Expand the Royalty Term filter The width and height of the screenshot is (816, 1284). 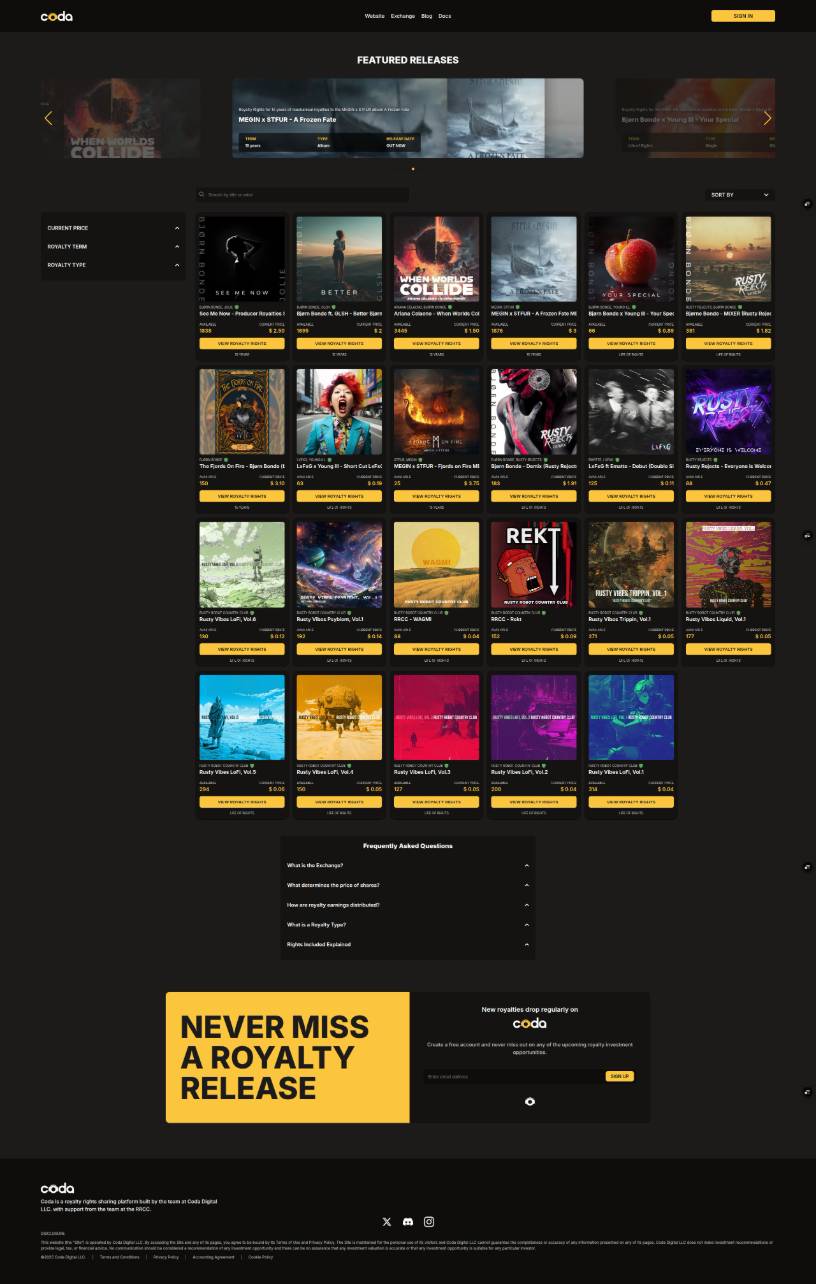113,246
